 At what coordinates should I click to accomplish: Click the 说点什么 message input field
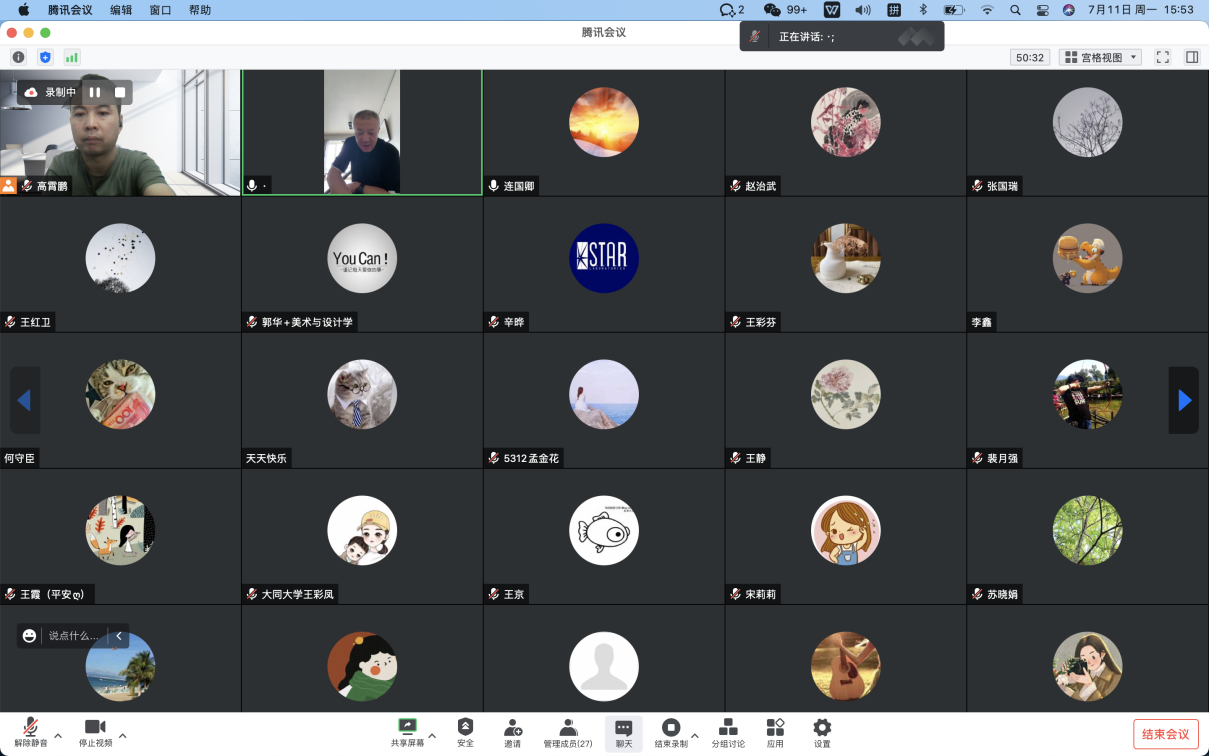click(74, 635)
